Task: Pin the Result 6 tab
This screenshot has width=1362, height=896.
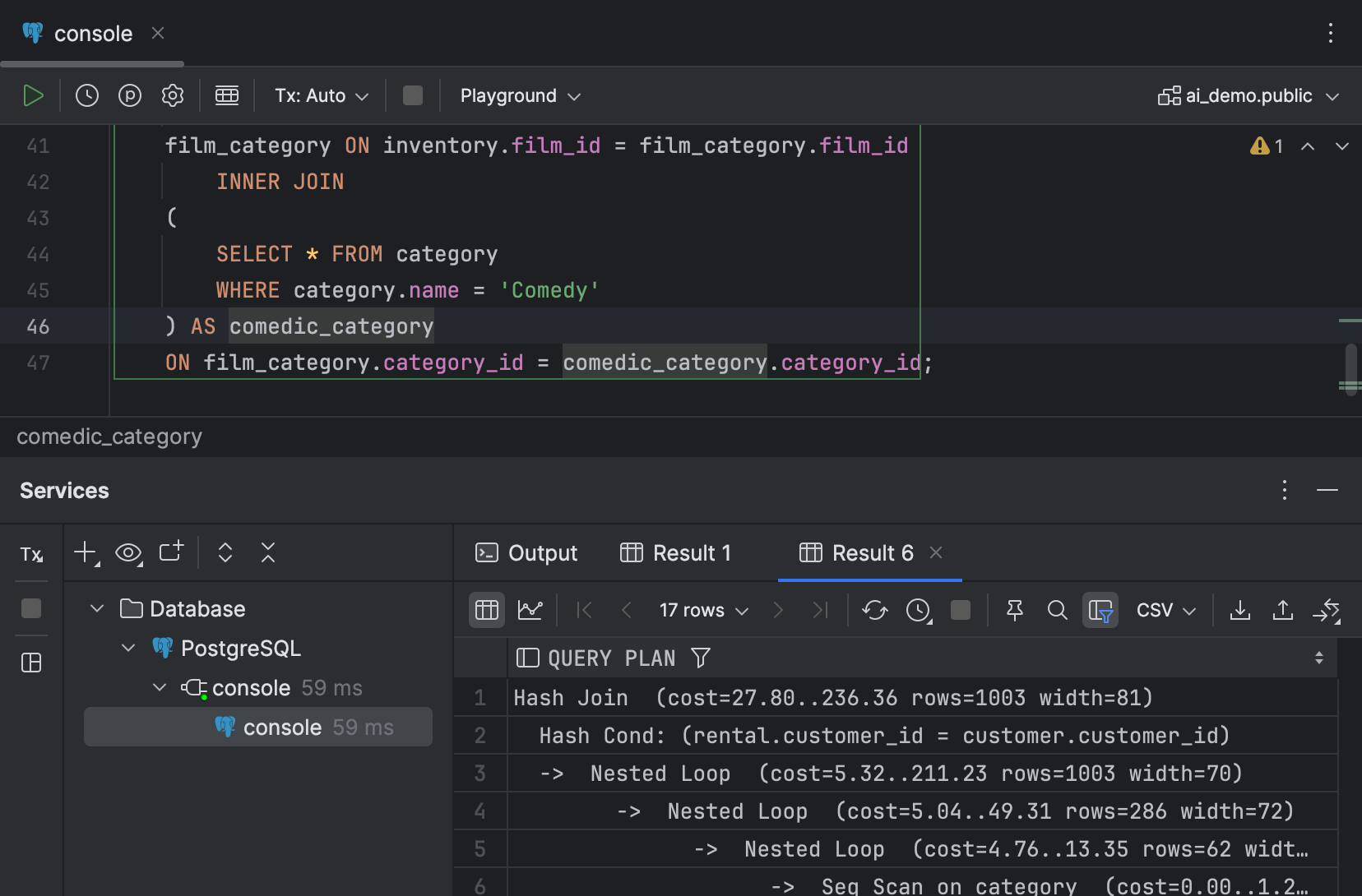Action: point(1014,610)
